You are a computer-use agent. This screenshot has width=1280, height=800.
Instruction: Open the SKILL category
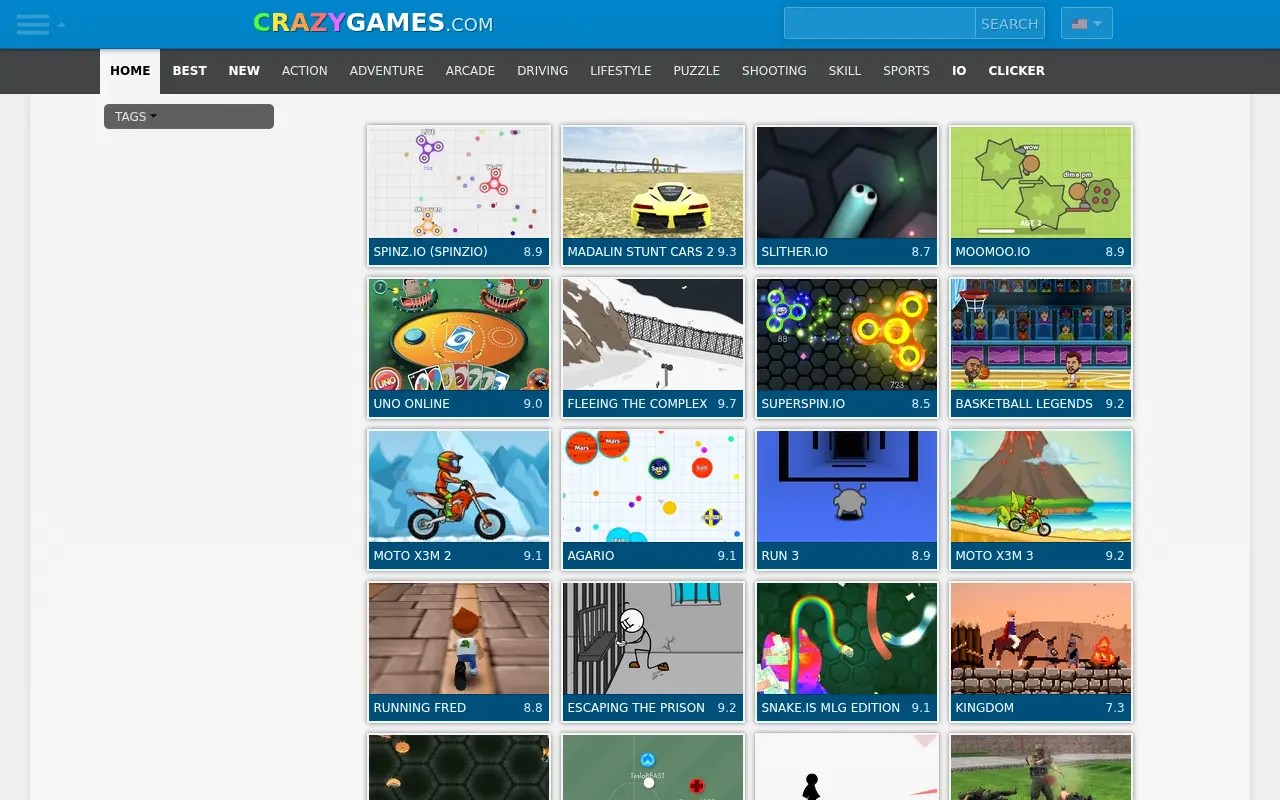(844, 71)
